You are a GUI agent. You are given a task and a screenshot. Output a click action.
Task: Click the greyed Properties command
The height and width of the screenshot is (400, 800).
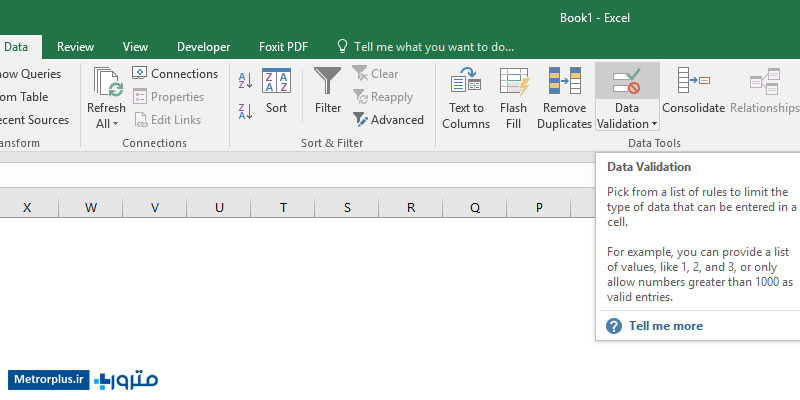click(168, 96)
